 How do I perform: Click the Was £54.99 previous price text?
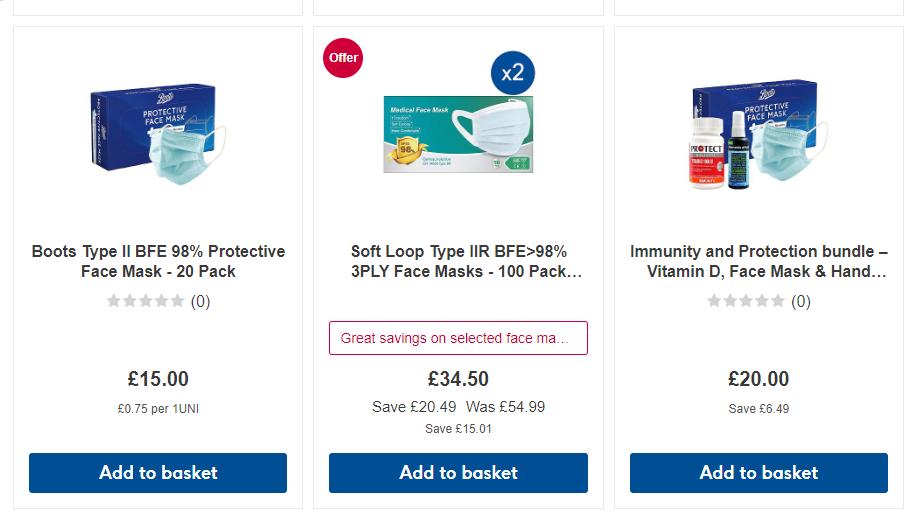click(x=505, y=407)
